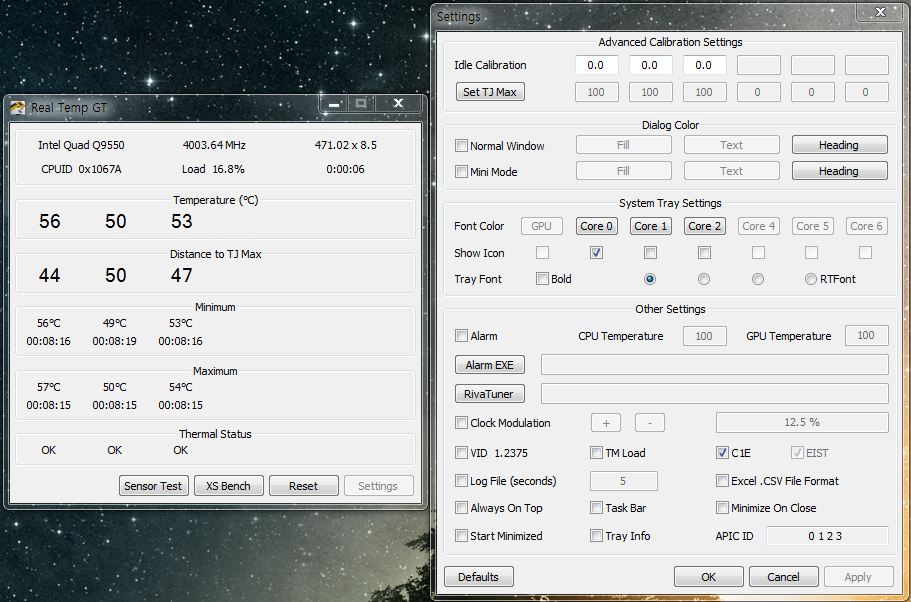Viewport: 911px width, 602px height.
Task: Click the APIC ID field
Action: pos(827,536)
